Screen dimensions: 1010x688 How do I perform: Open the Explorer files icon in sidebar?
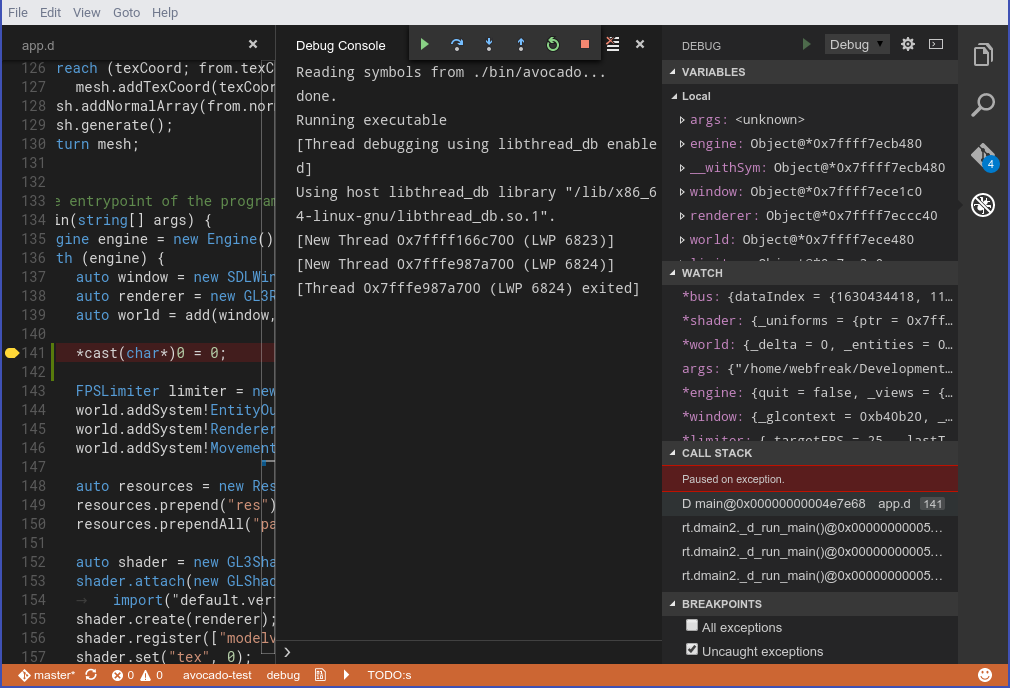pos(983,54)
